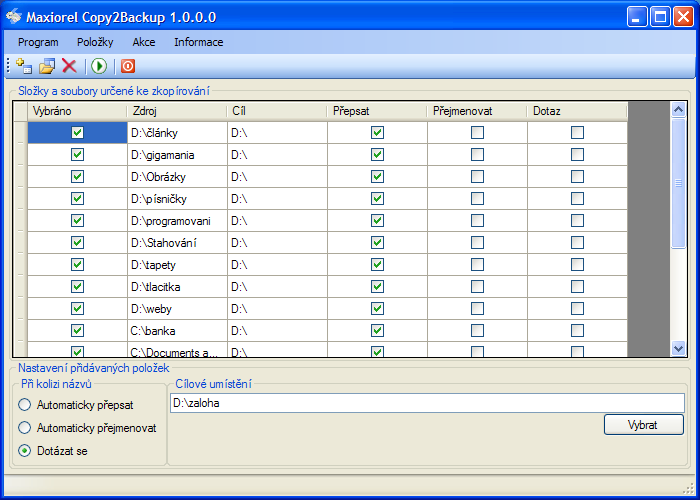
Task: Select the D:\písničky source cell
Action: click(177, 199)
